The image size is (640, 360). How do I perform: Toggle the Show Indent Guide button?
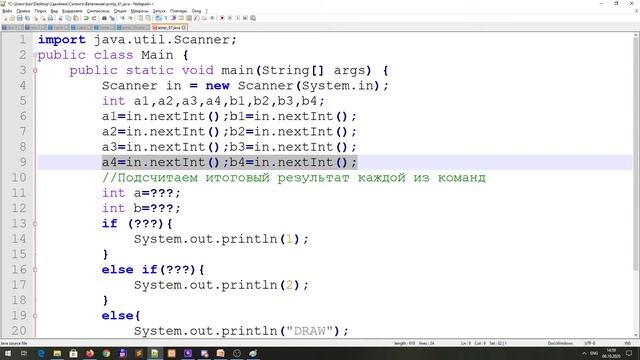(173, 18)
